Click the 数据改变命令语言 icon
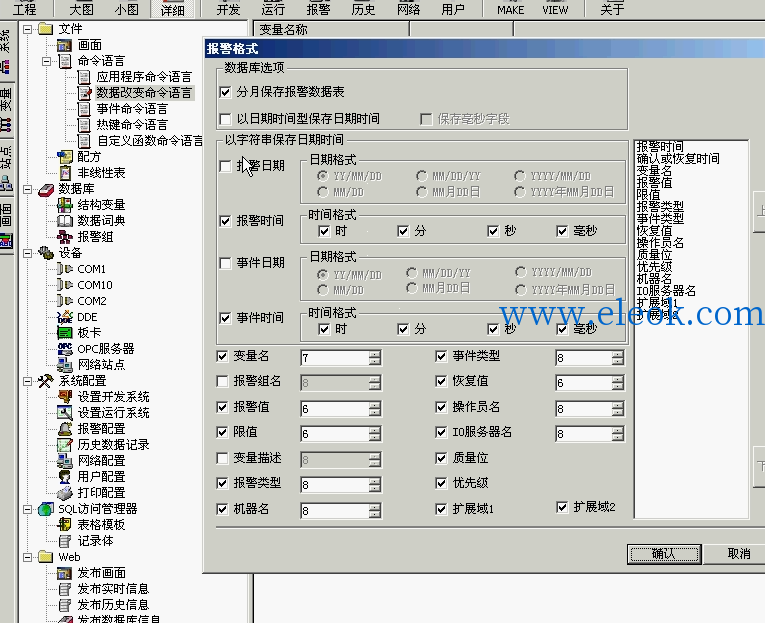 pos(84,93)
